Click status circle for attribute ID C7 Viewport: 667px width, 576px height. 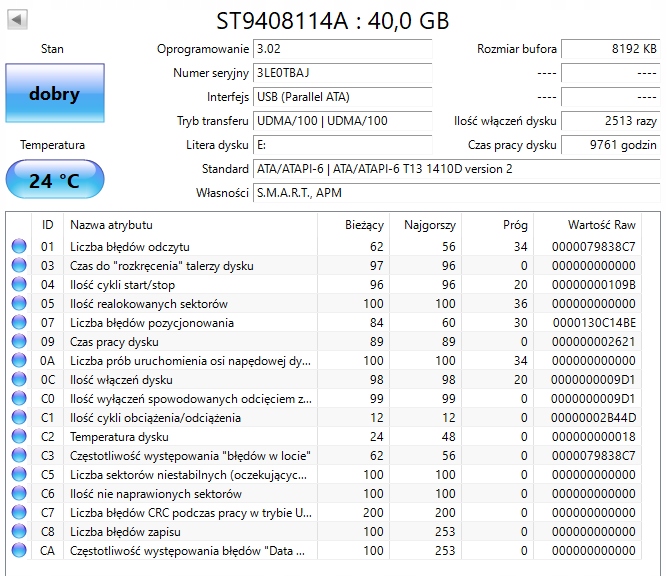pyautogui.click(x=19, y=512)
